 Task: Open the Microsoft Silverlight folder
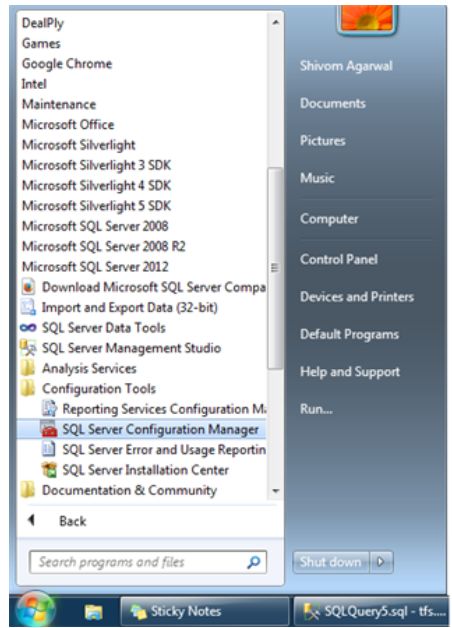78,145
